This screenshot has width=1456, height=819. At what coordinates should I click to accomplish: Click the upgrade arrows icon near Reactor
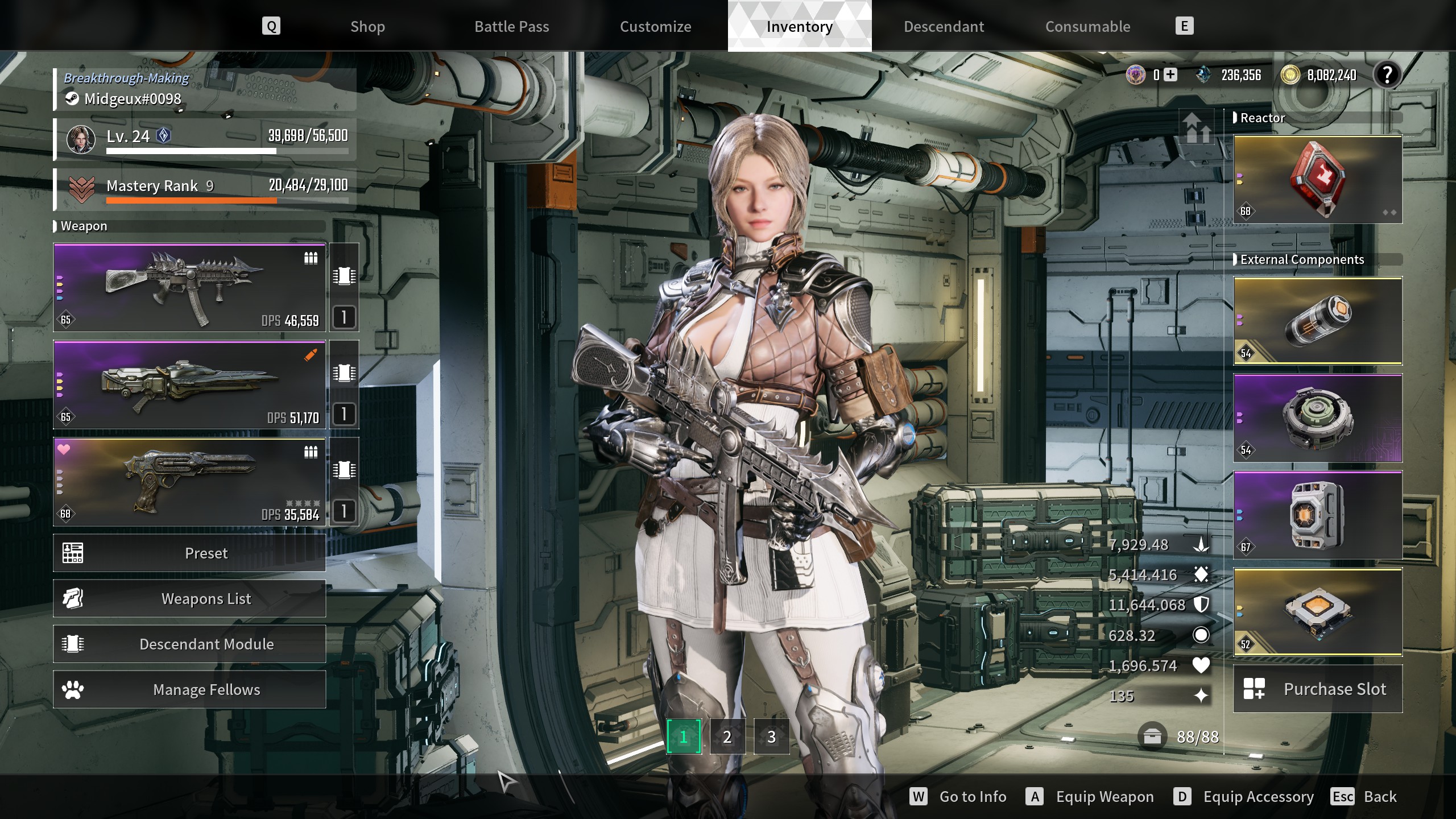(1198, 127)
